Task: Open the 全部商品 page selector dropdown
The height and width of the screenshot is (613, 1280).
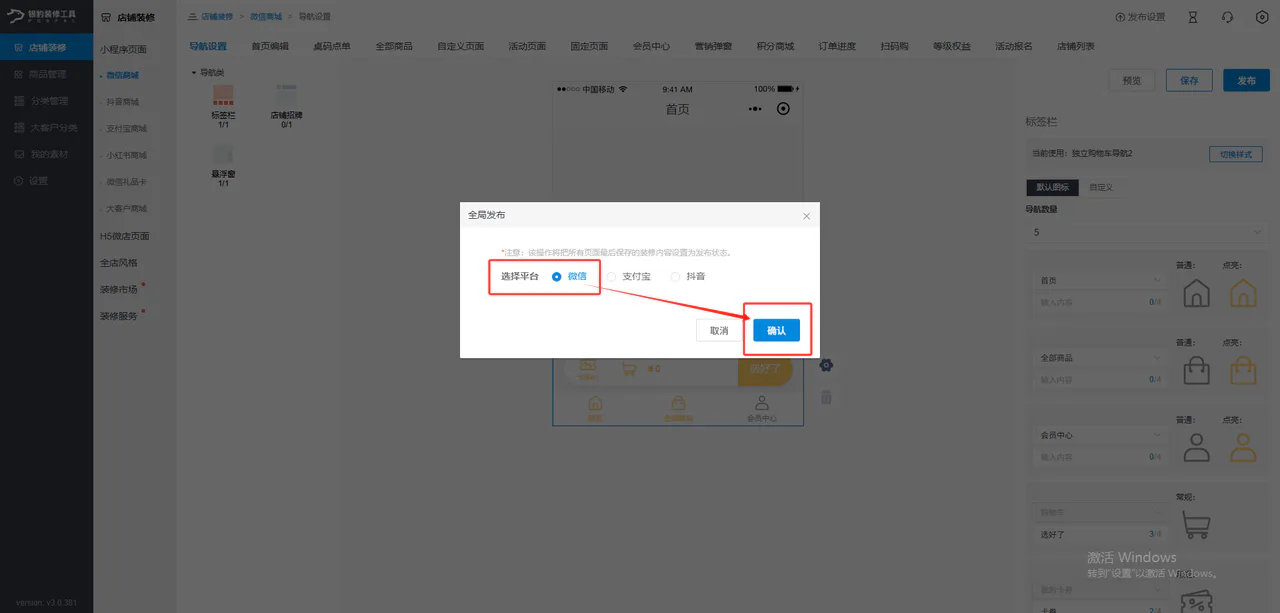Action: (1100, 358)
